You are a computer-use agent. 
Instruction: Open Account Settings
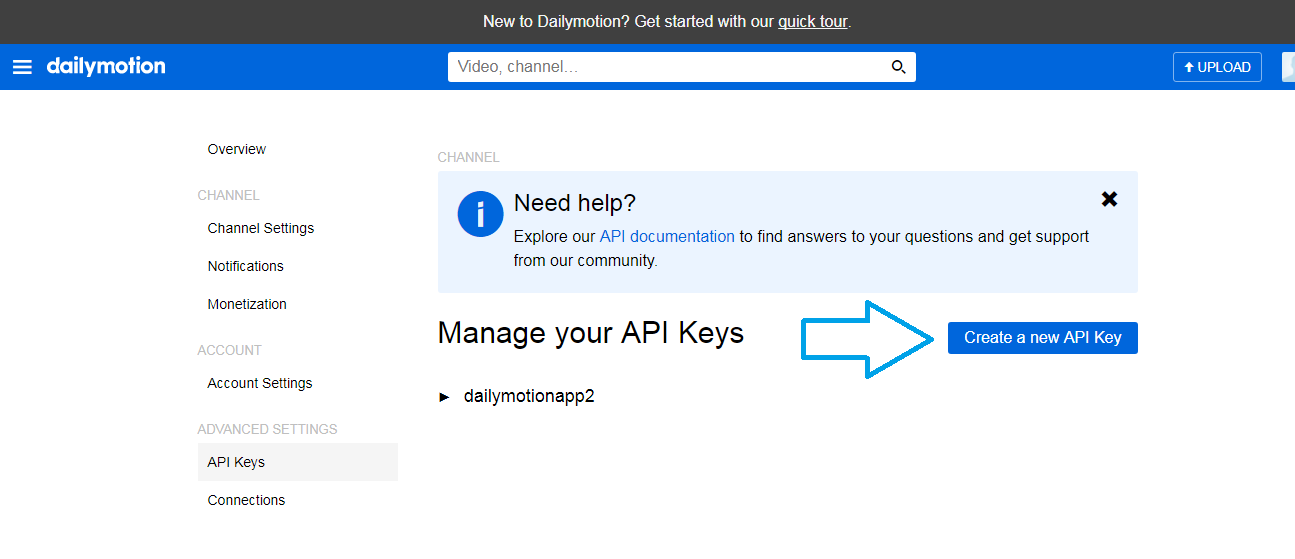point(260,383)
